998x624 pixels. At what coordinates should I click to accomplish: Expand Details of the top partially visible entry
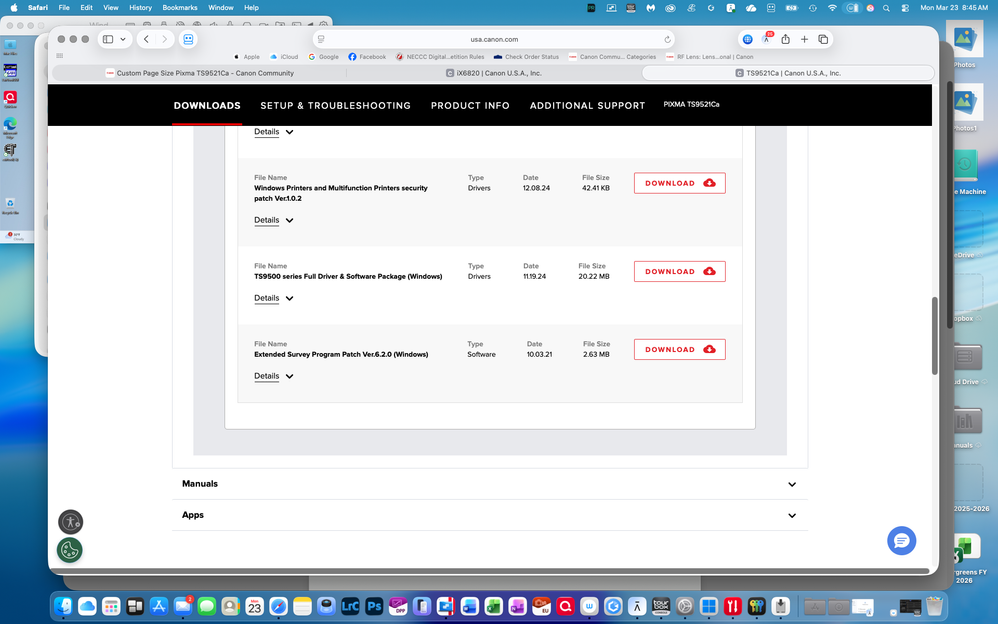pyautogui.click(x=274, y=132)
